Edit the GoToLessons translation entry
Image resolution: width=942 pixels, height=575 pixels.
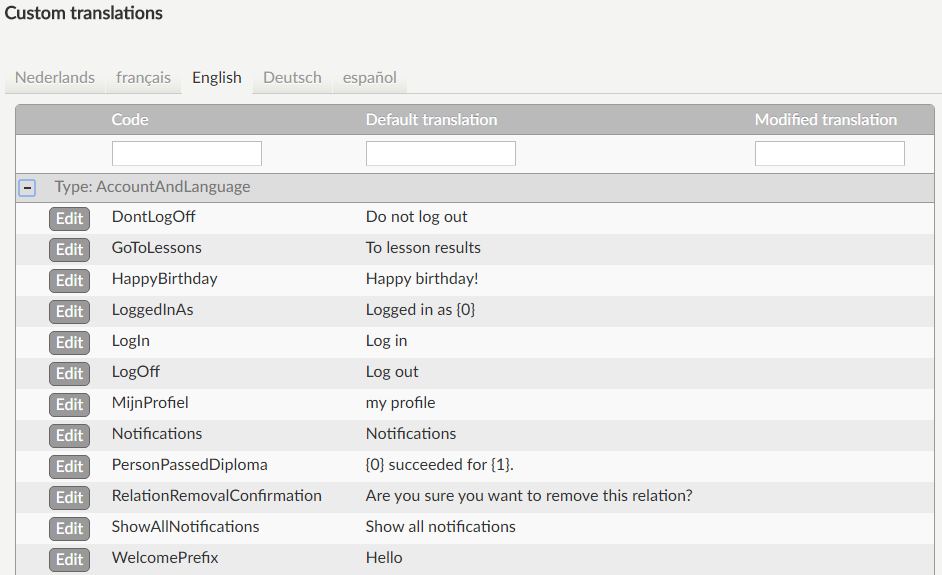(x=69, y=249)
